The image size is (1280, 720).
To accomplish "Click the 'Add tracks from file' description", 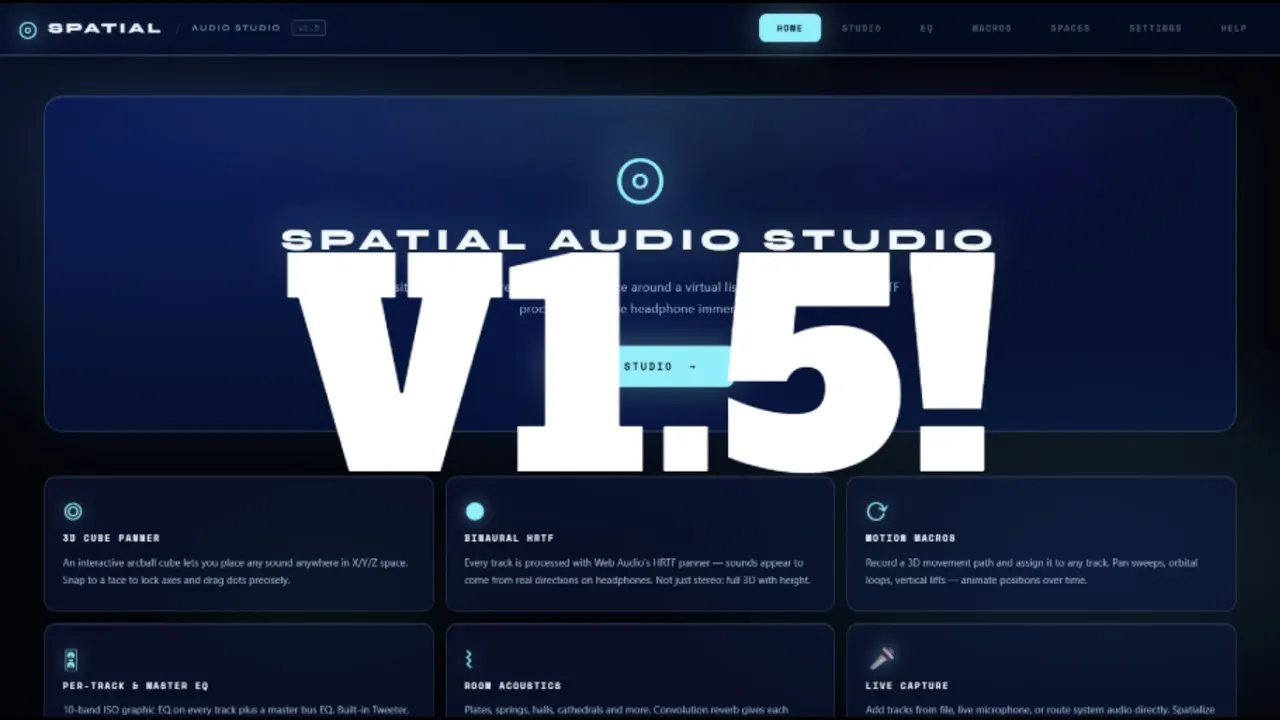I will (1040, 710).
